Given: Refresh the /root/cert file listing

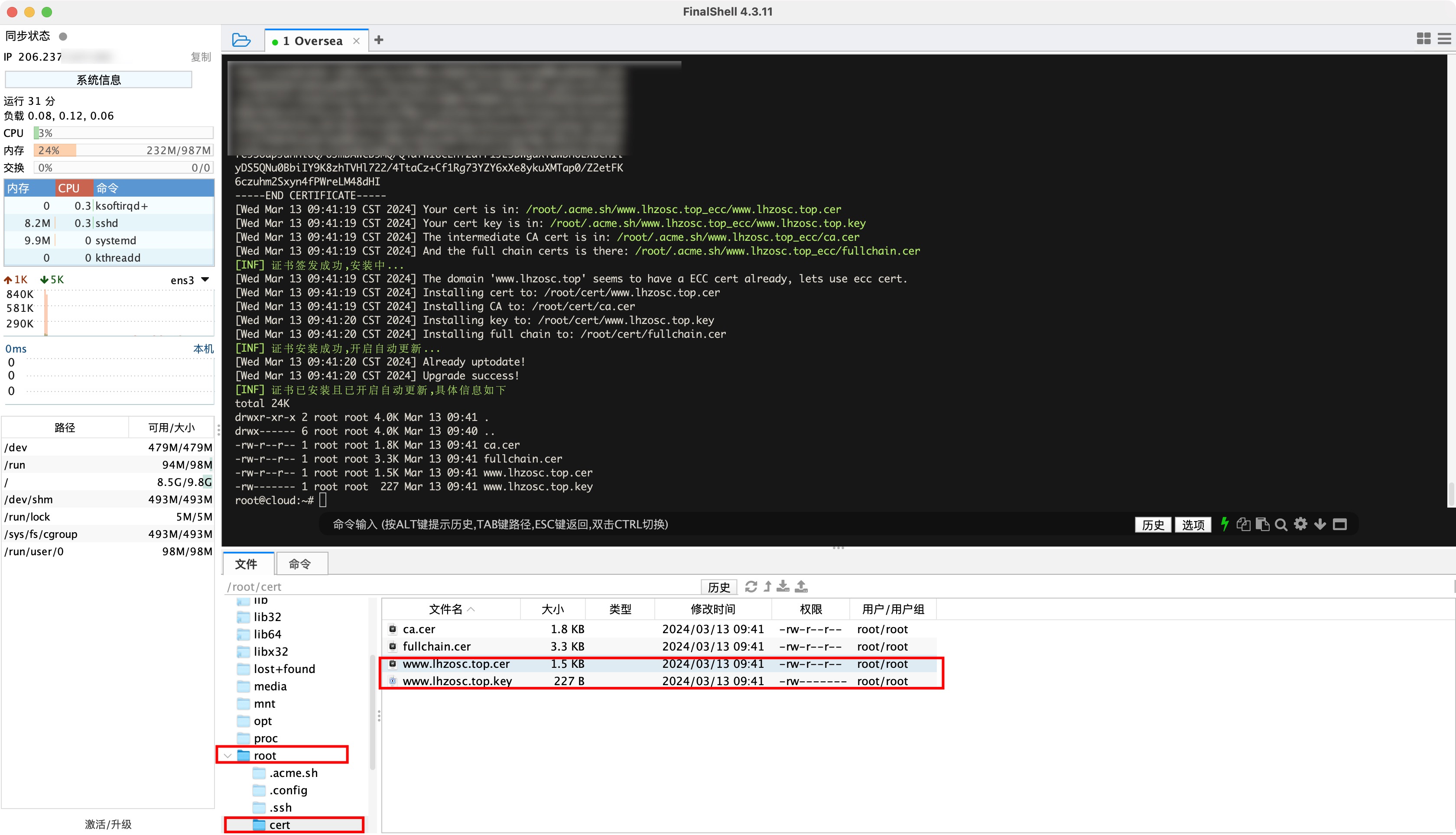Looking at the screenshot, I should click(x=751, y=586).
